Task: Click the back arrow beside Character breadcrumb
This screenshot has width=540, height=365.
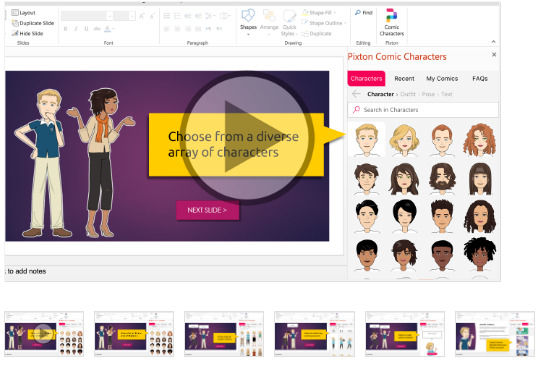Action: point(356,94)
